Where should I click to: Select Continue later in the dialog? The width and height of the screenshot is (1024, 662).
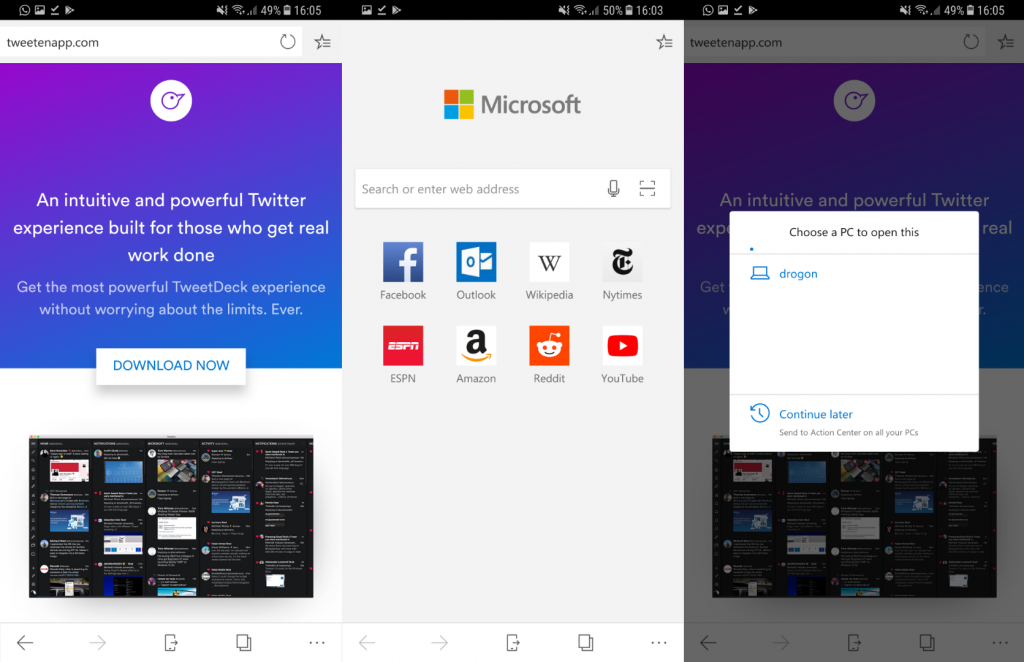tap(854, 421)
